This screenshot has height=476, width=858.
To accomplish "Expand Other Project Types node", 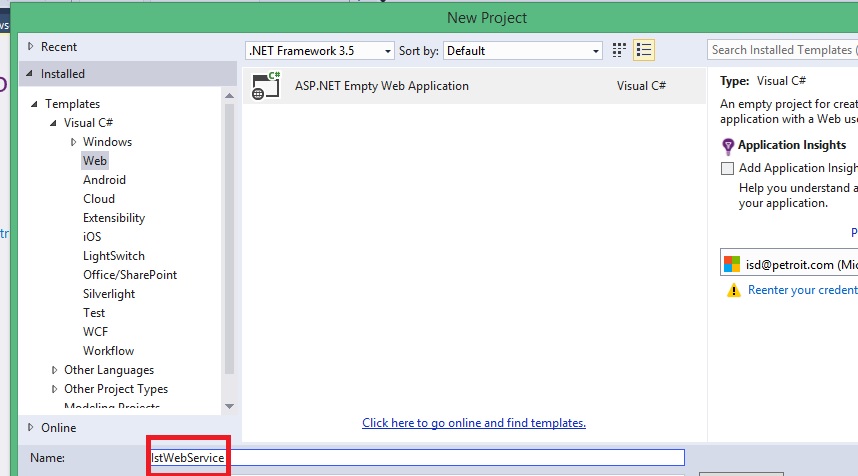I will 54,389.
